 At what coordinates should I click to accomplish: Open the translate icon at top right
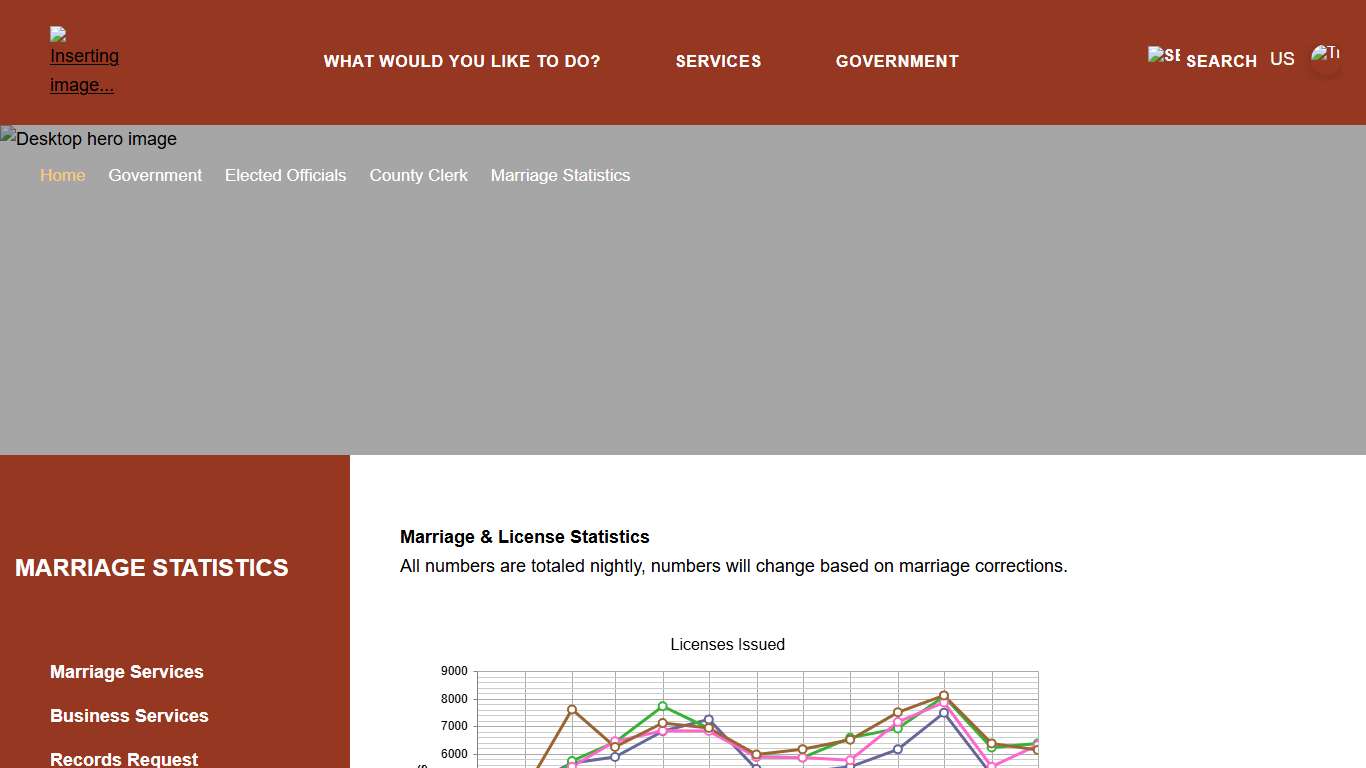[x=1325, y=59]
